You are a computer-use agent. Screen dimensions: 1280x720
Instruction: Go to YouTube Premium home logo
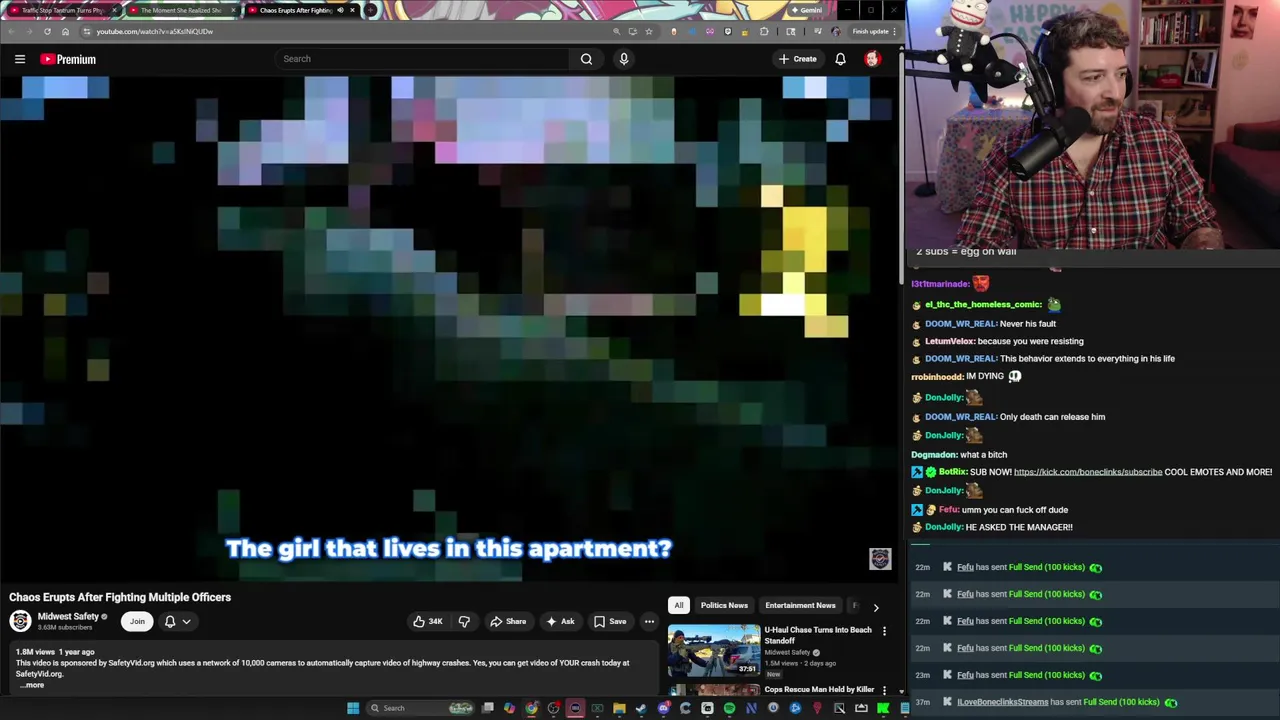click(68, 59)
